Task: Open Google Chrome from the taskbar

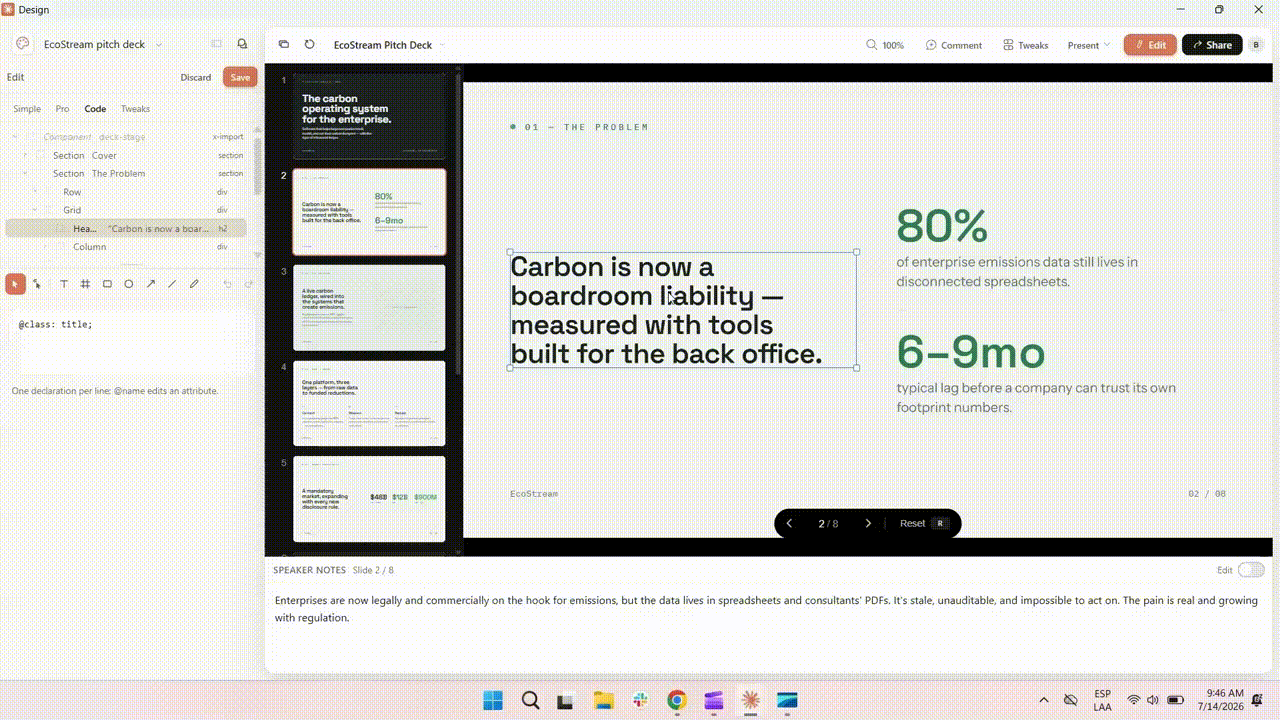Action: tap(677, 700)
